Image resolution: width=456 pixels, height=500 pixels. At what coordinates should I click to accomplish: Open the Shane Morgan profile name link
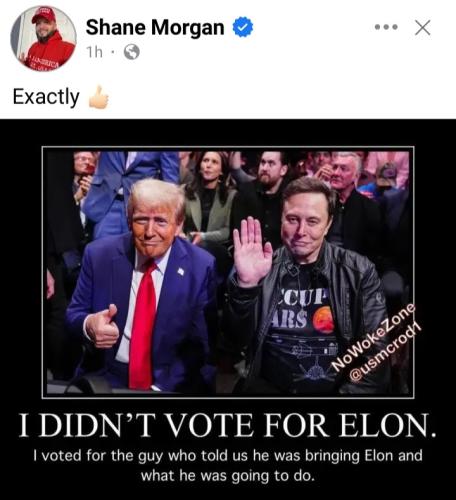pos(155,27)
